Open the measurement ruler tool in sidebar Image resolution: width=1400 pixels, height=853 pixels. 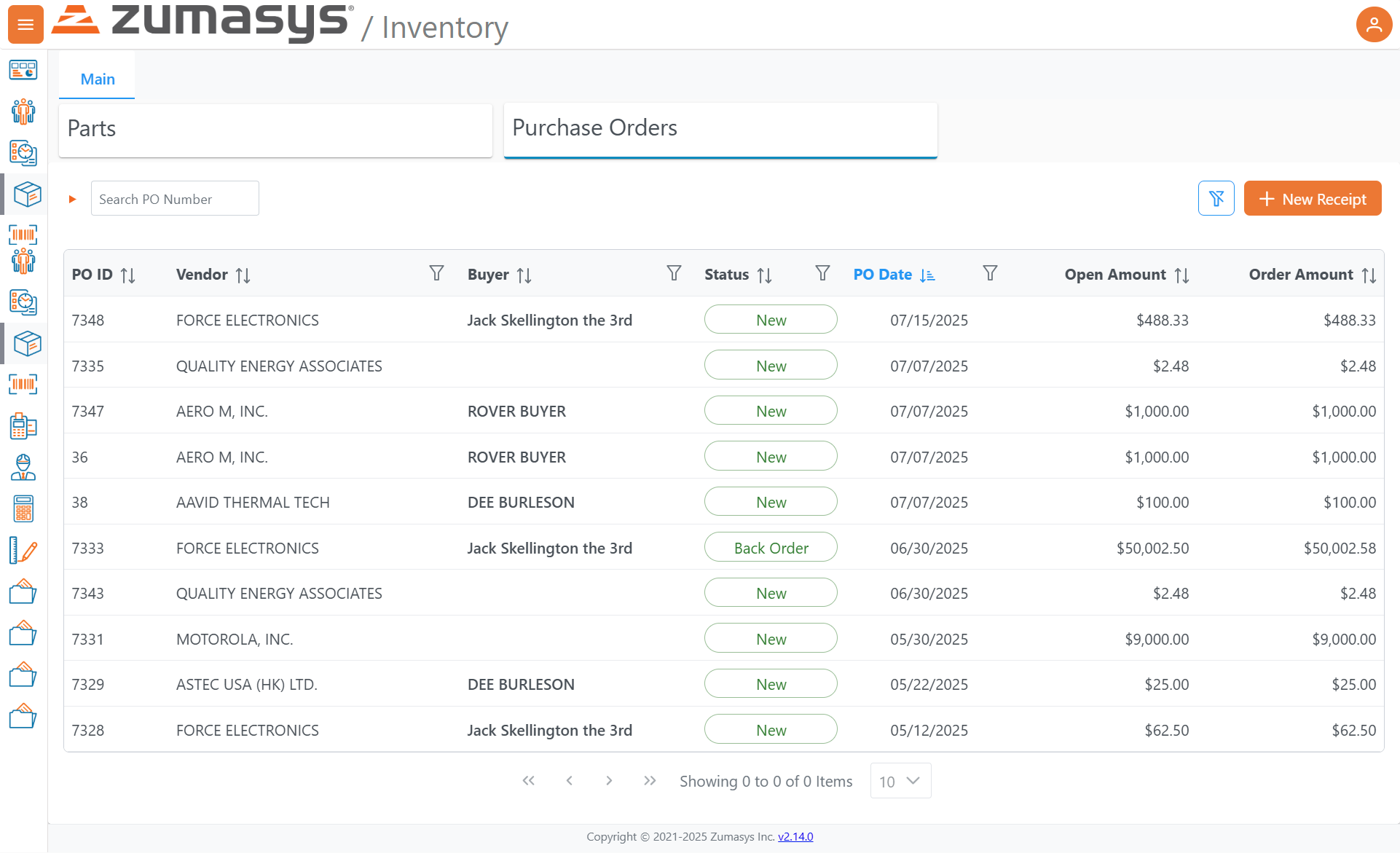coord(23,550)
